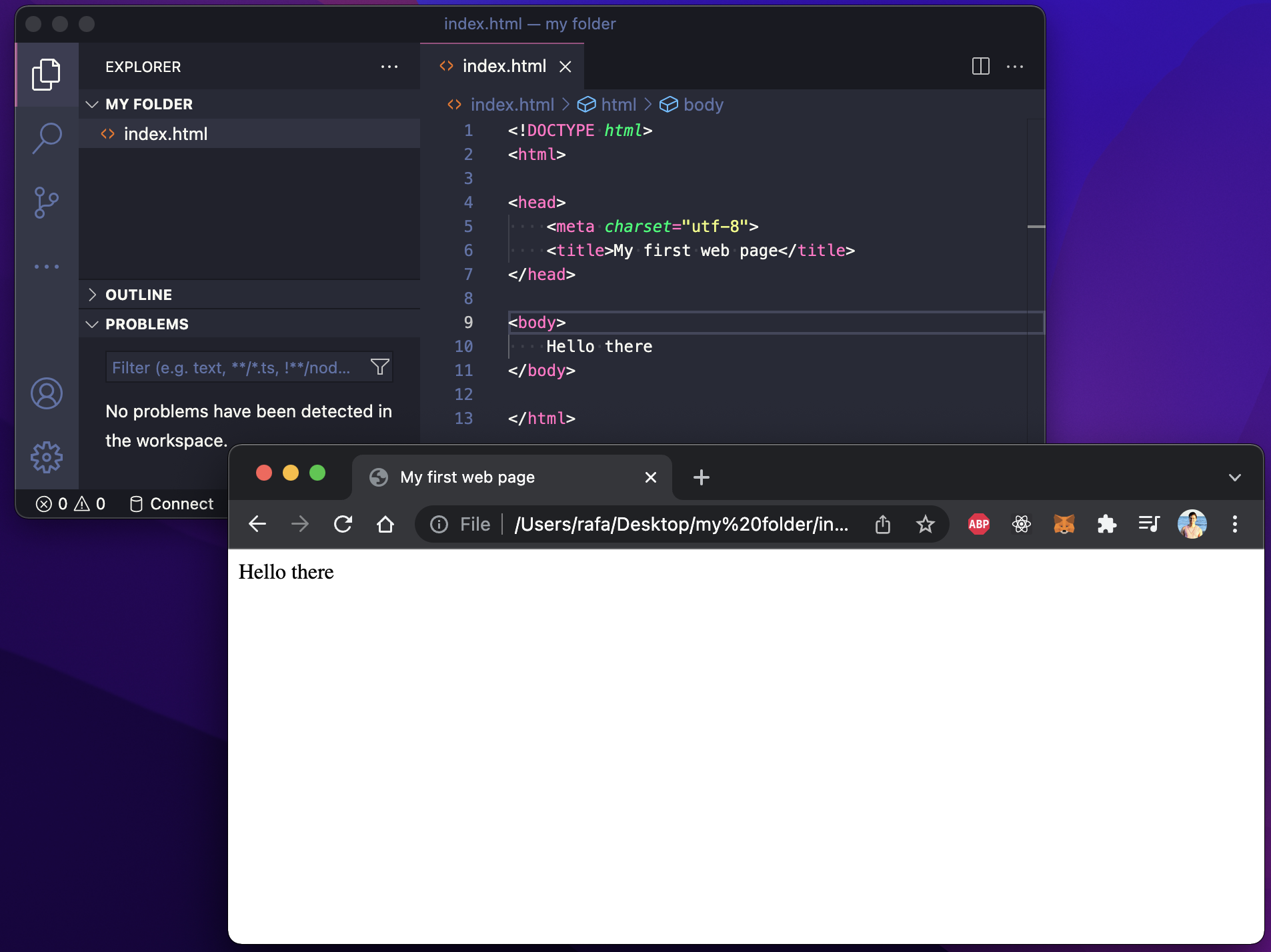Screen dimensions: 1271x952
Task: Click the No problems detected message
Action: click(249, 426)
